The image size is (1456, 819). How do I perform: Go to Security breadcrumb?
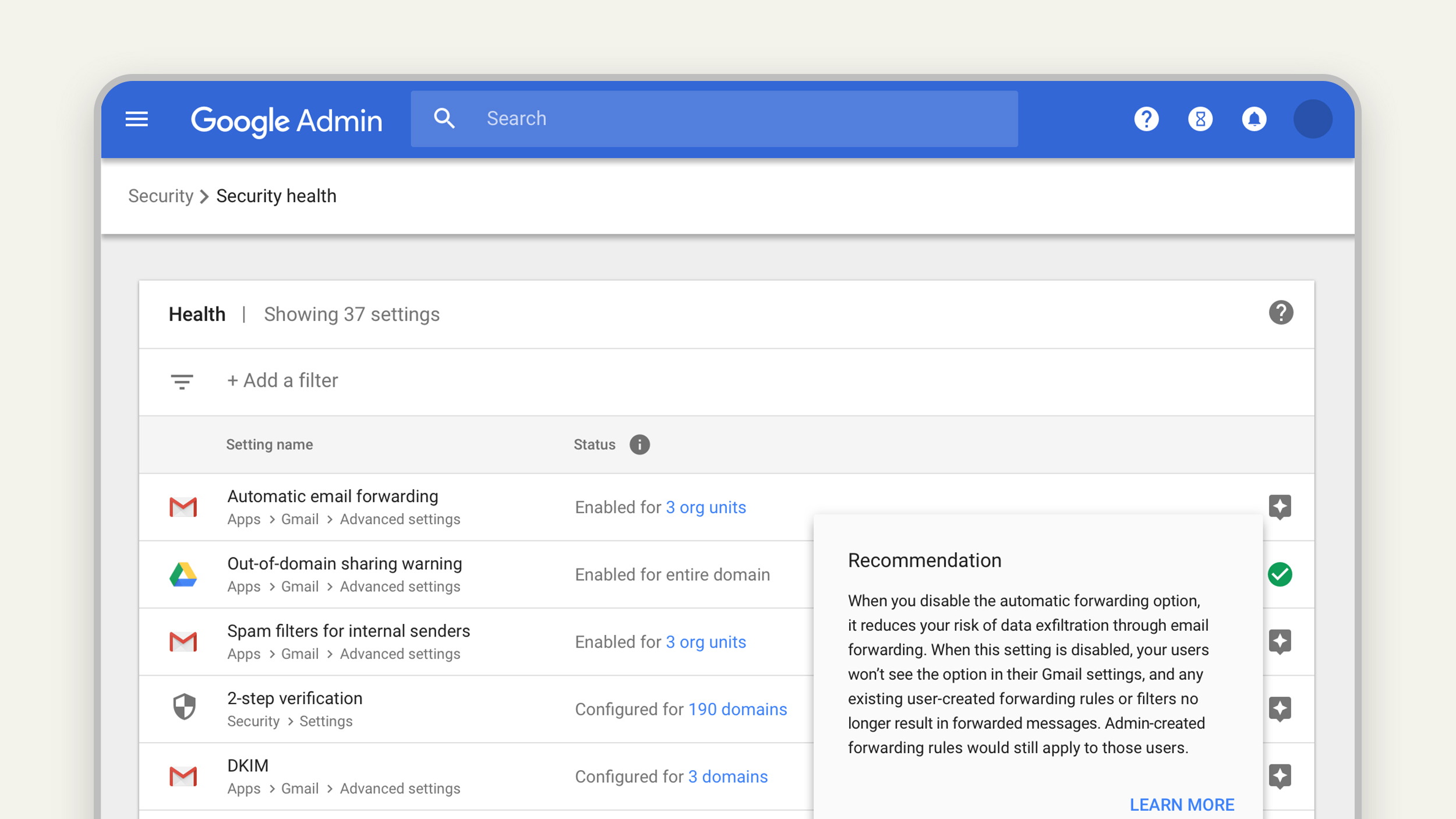point(161,196)
